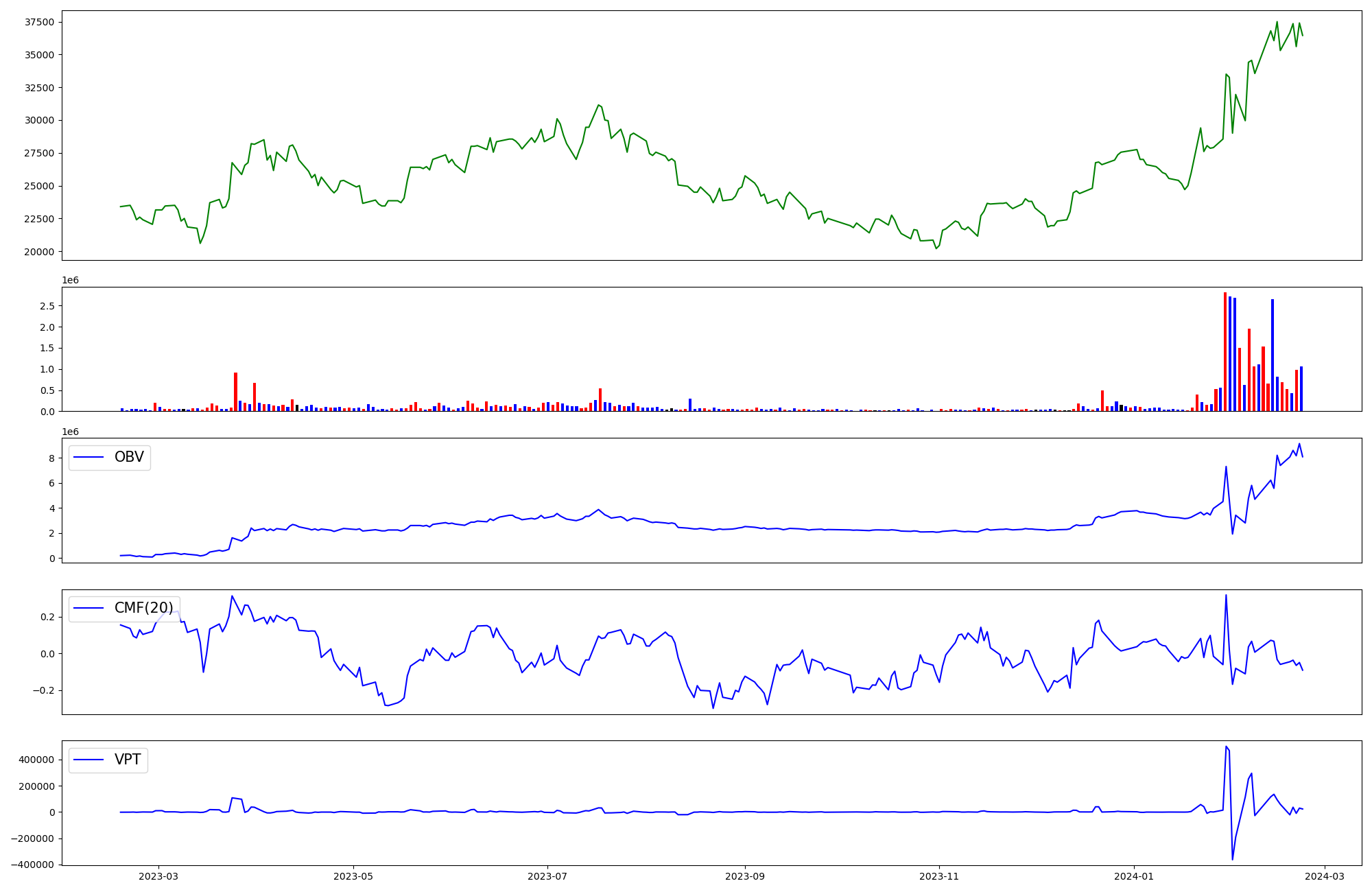This screenshot has width=1372, height=892.
Task: Click the 2023-03 x-axis date label
Action: pyautogui.click(x=158, y=876)
